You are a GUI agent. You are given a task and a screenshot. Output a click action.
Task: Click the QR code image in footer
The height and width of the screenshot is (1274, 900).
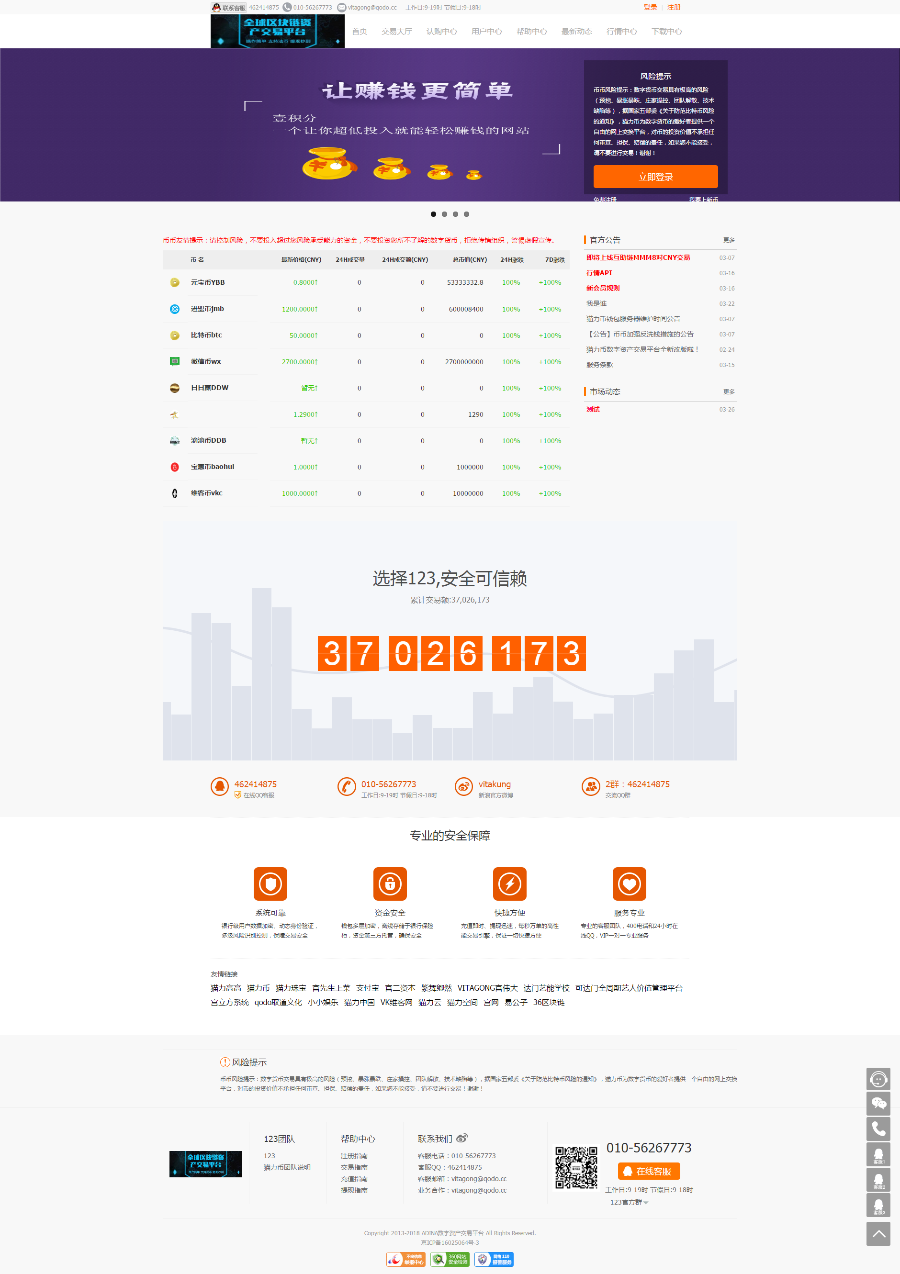[x=576, y=1168]
